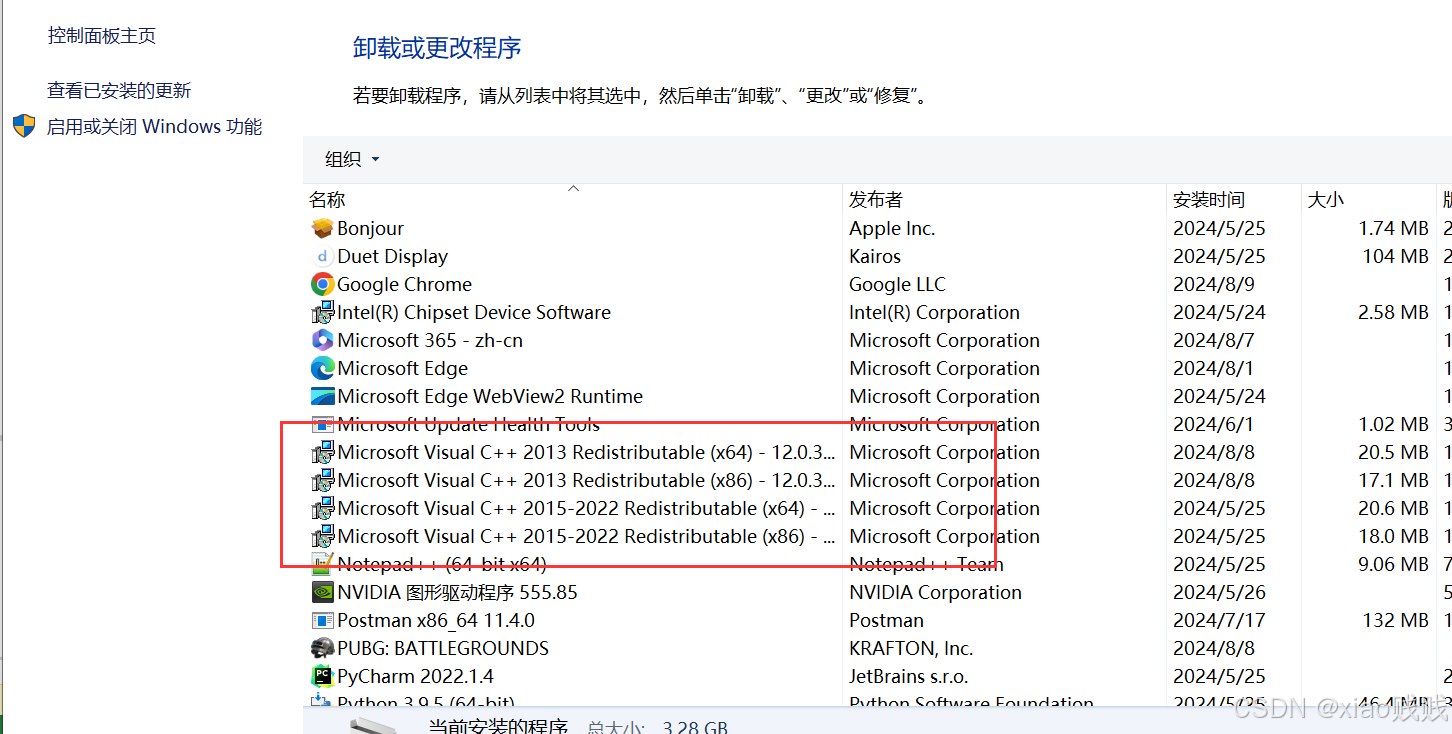Image resolution: width=1452 pixels, height=734 pixels.
Task: Sort by the 大小 column header
Action: pos(1325,200)
